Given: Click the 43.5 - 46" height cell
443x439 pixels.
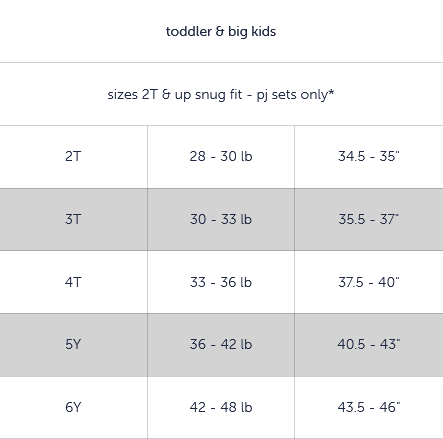Looking at the screenshot, I should tap(369, 407).
